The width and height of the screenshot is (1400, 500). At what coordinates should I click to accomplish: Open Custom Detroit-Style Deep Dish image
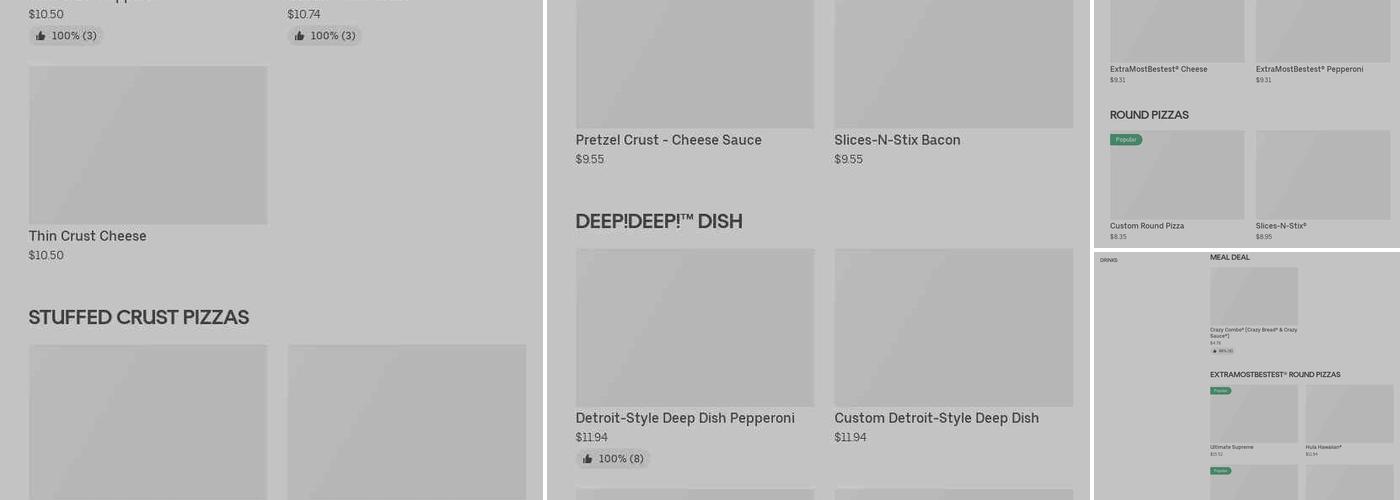click(953, 327)
